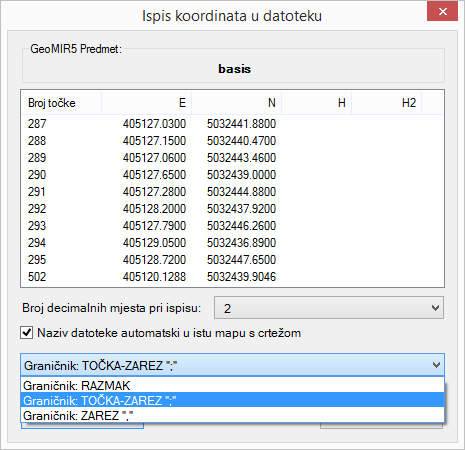Click the selected Graničnik: TOČKA-ZAREZ combo box

pyautogui.click(x=232, y=365)
